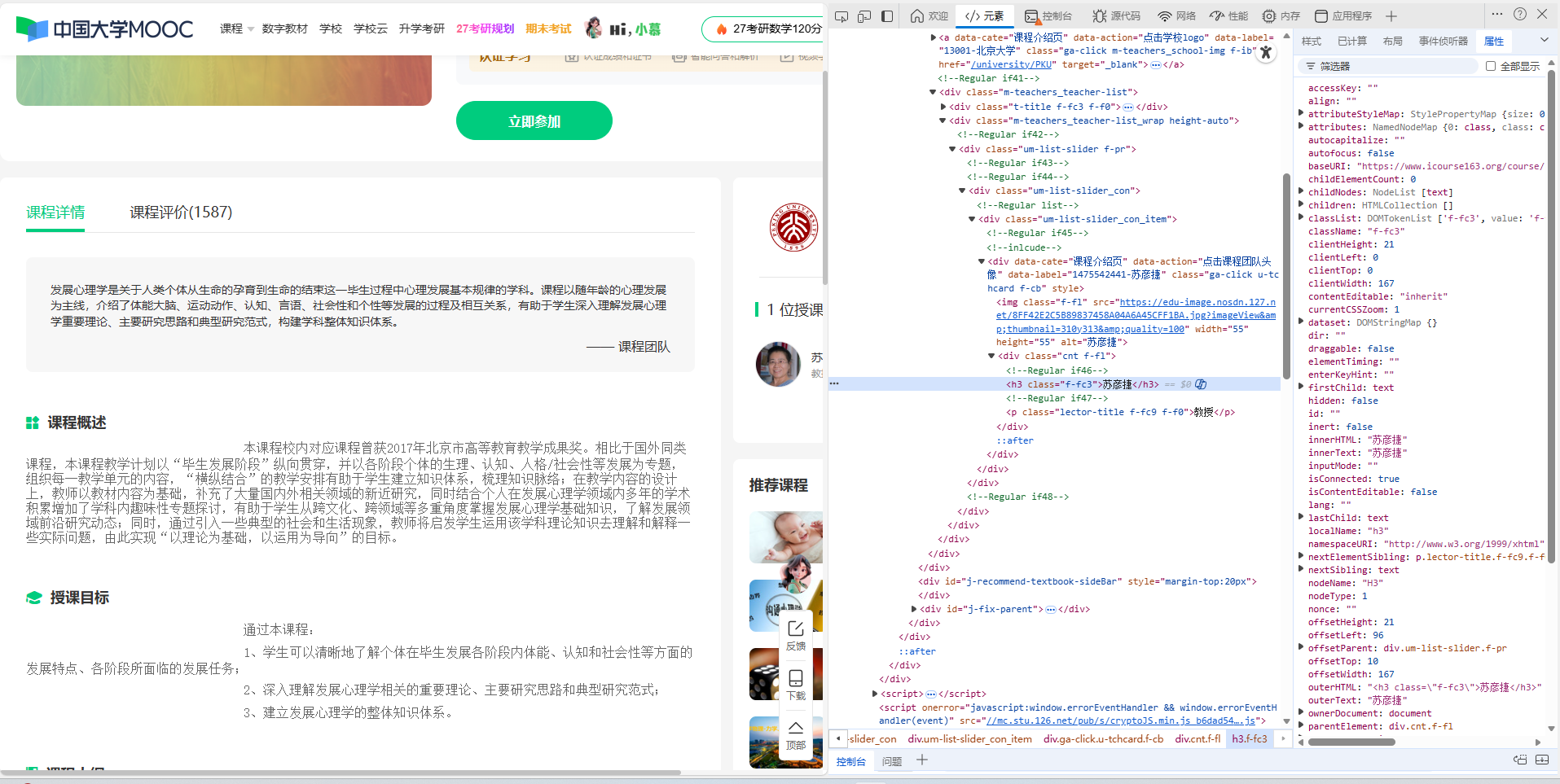Switch to the 课程评价(1587) tab
The height and width of the screenshot is (784, 1560).
(181, 212)
